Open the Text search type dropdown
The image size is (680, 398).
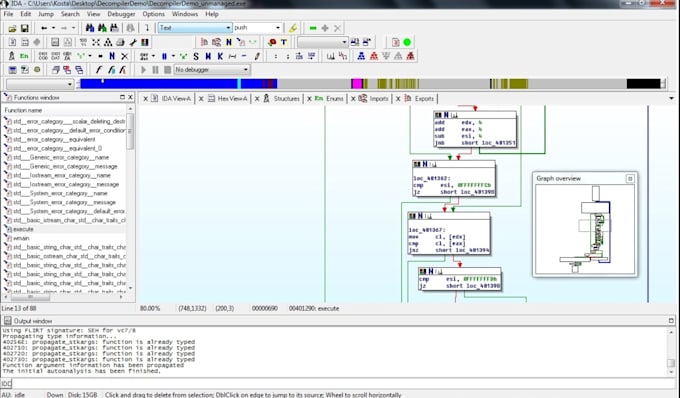tap(195, 28)
